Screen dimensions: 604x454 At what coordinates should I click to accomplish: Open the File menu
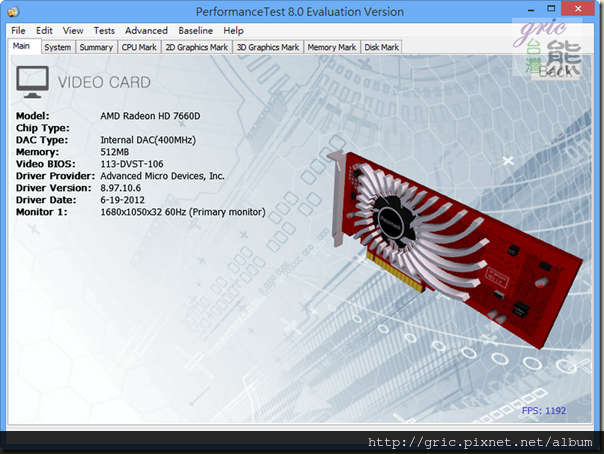tap(18, 30)
